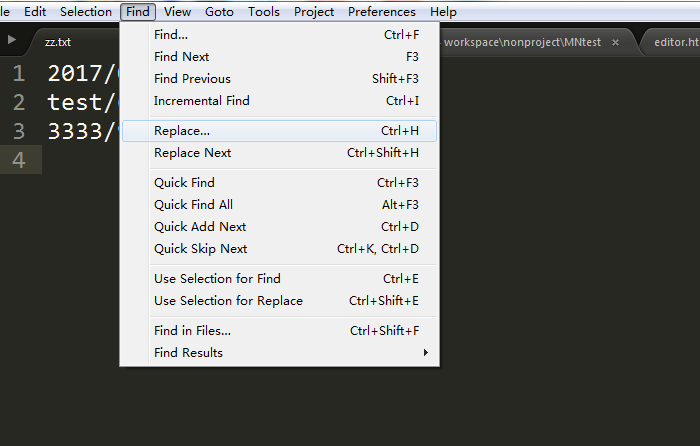This screenshot has width=700, height=446.
Task: Close the MNtest tab
Action: [615, 42]
